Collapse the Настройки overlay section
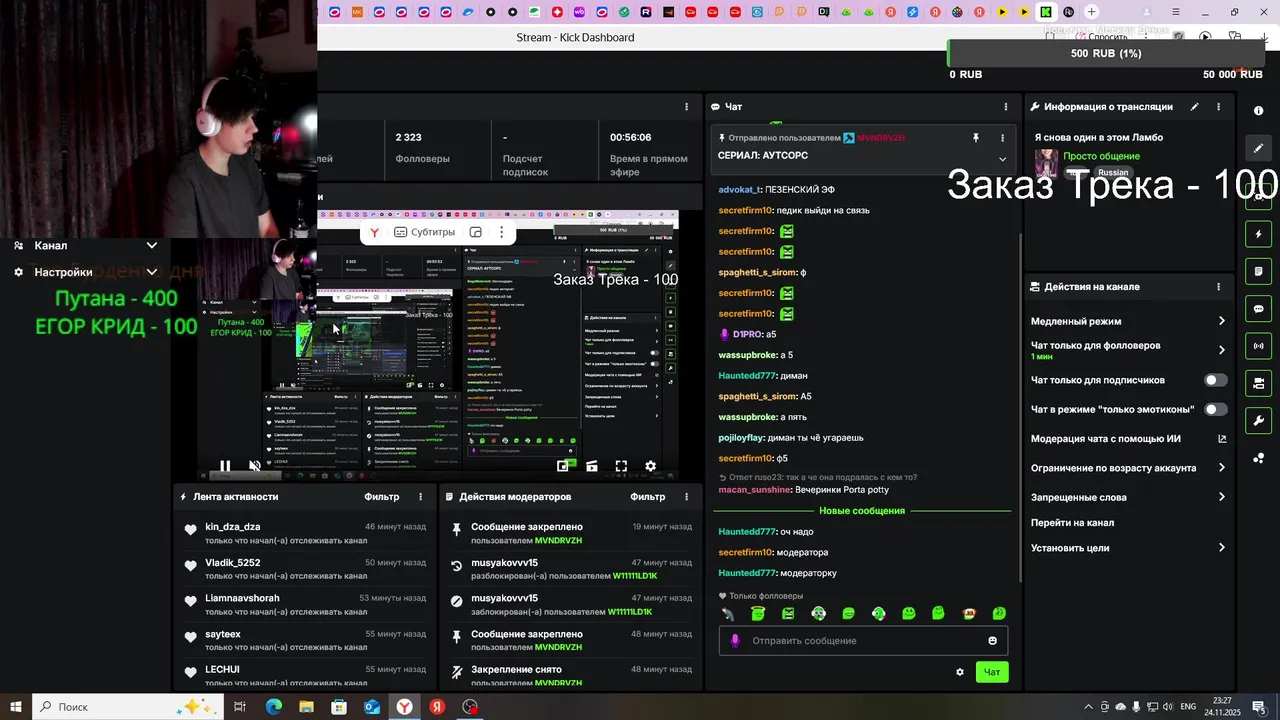 (x=152, y=272)
